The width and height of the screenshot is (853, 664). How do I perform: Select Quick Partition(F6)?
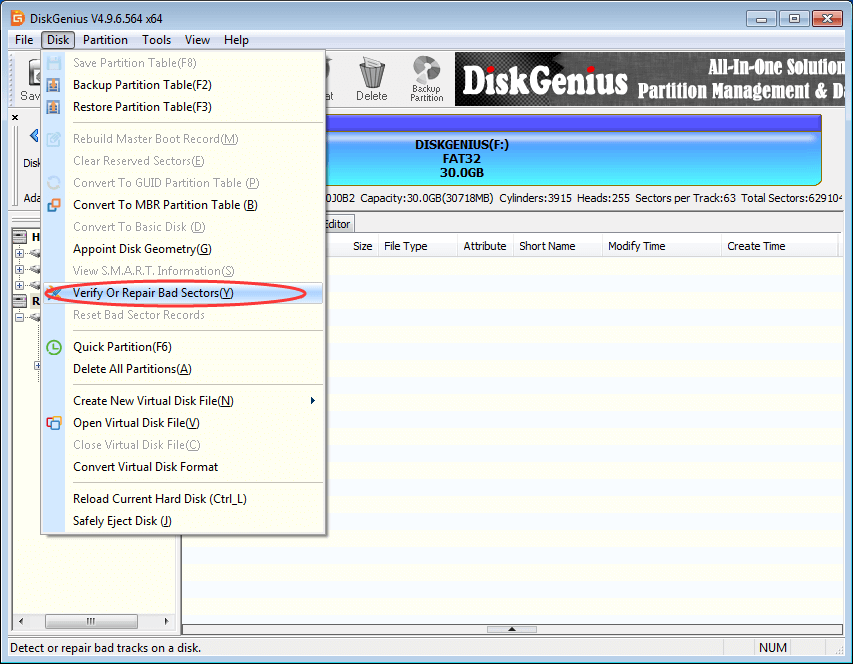(183, 347)
